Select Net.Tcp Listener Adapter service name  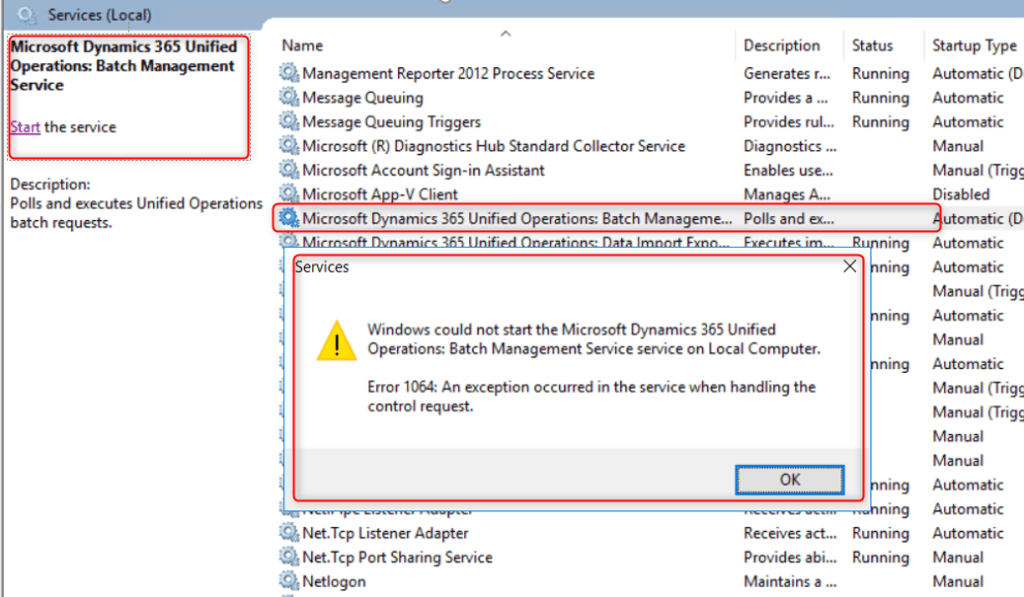385,533
